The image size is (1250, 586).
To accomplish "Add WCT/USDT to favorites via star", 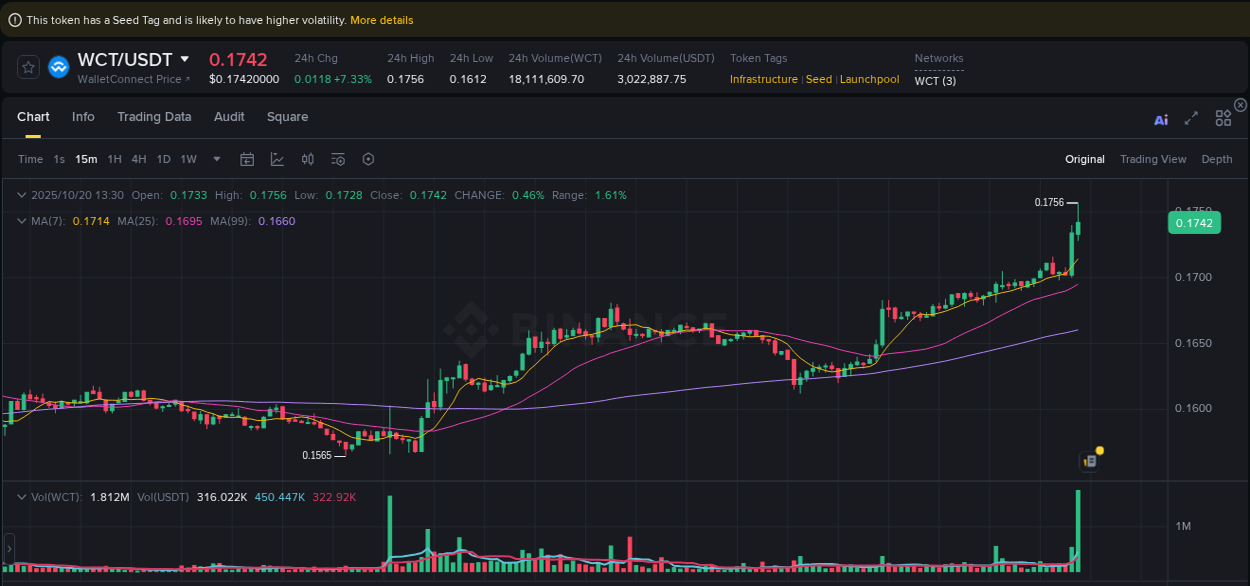I will coord(28,66).
